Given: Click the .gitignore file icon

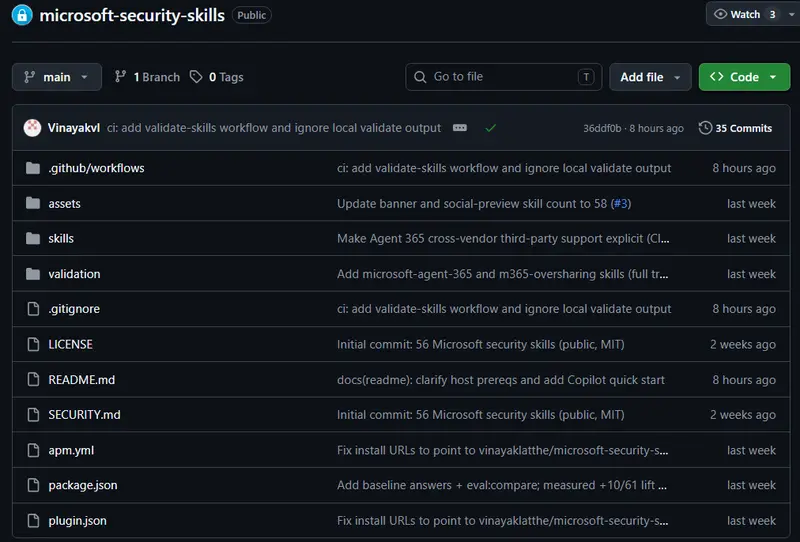Looking at the screenshot, I should [33, 309].
